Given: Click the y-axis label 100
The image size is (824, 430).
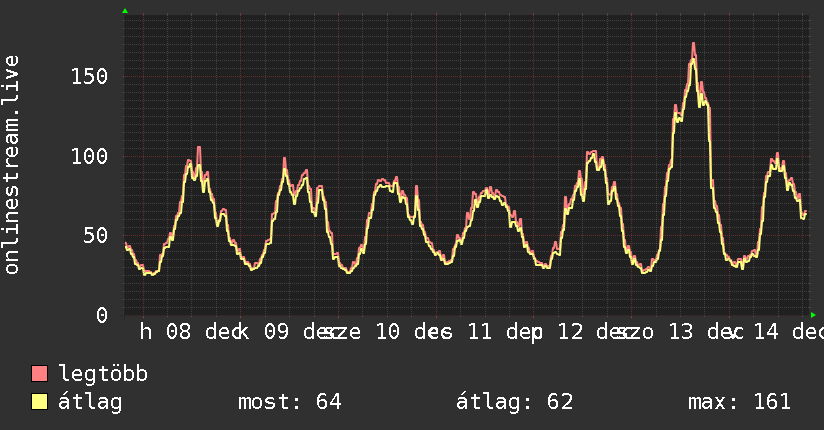Looking at the screenshot, I should click(x=89, y=156).
